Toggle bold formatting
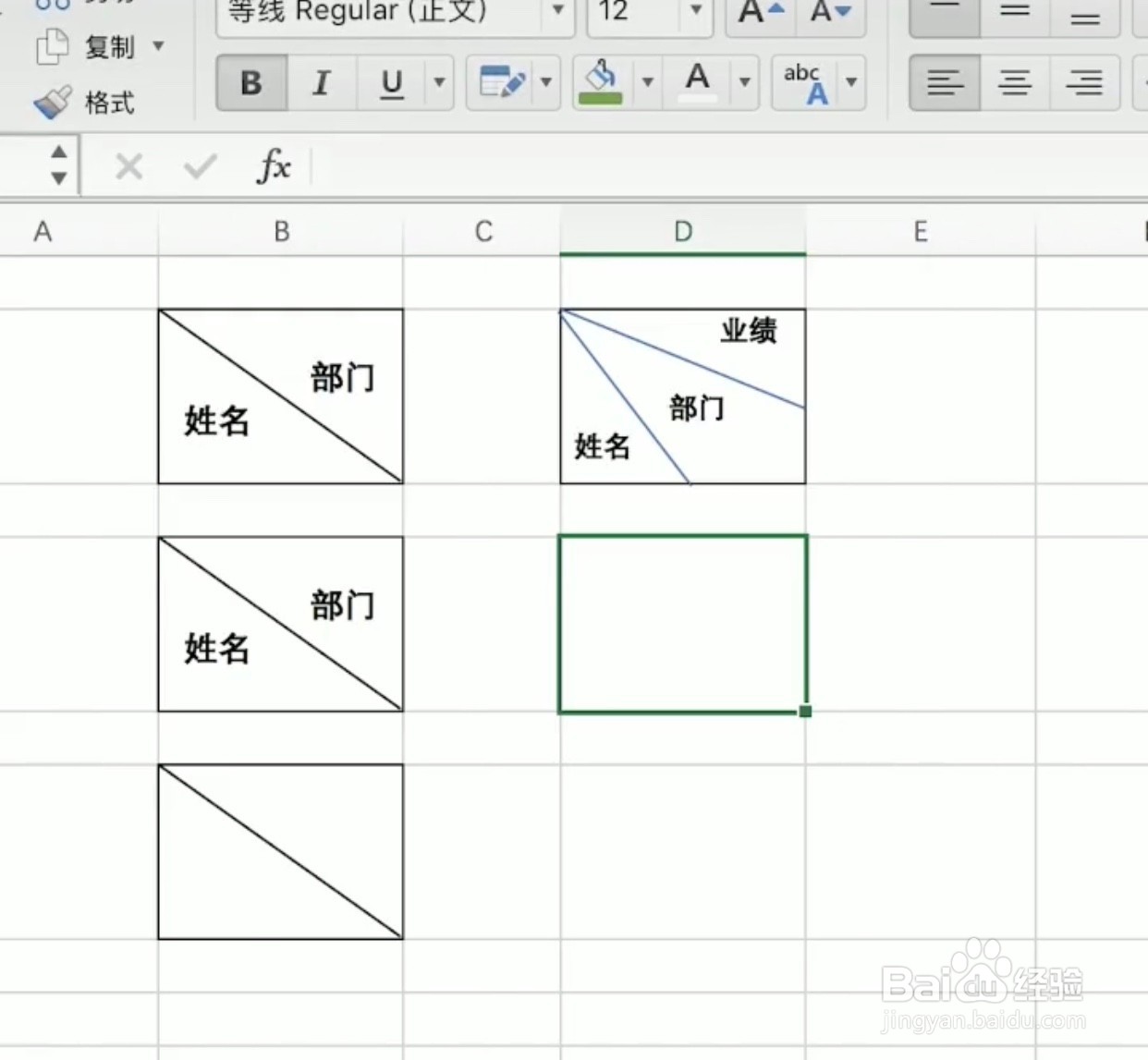Image resolution: width=1148 pixels, height=1060 pixels. 250,83
